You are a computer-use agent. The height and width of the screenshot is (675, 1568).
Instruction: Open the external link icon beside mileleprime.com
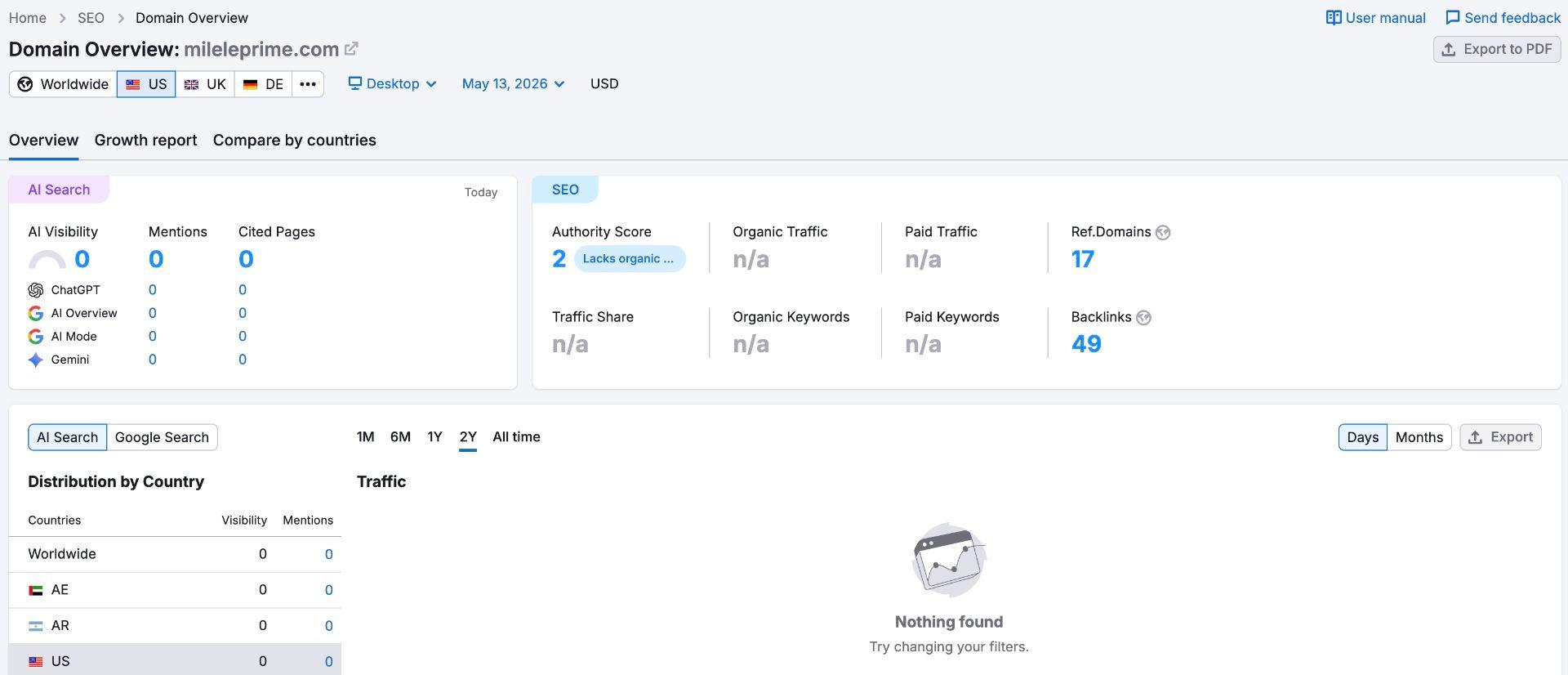[x=351, y=49]
